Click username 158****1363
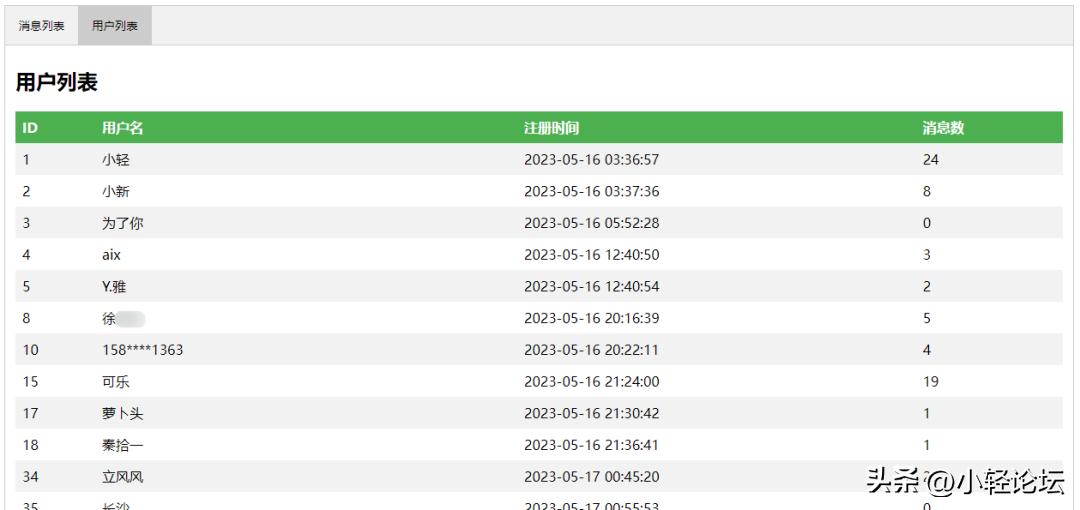This screenshot has width=1080, height=510. [143, 350]
